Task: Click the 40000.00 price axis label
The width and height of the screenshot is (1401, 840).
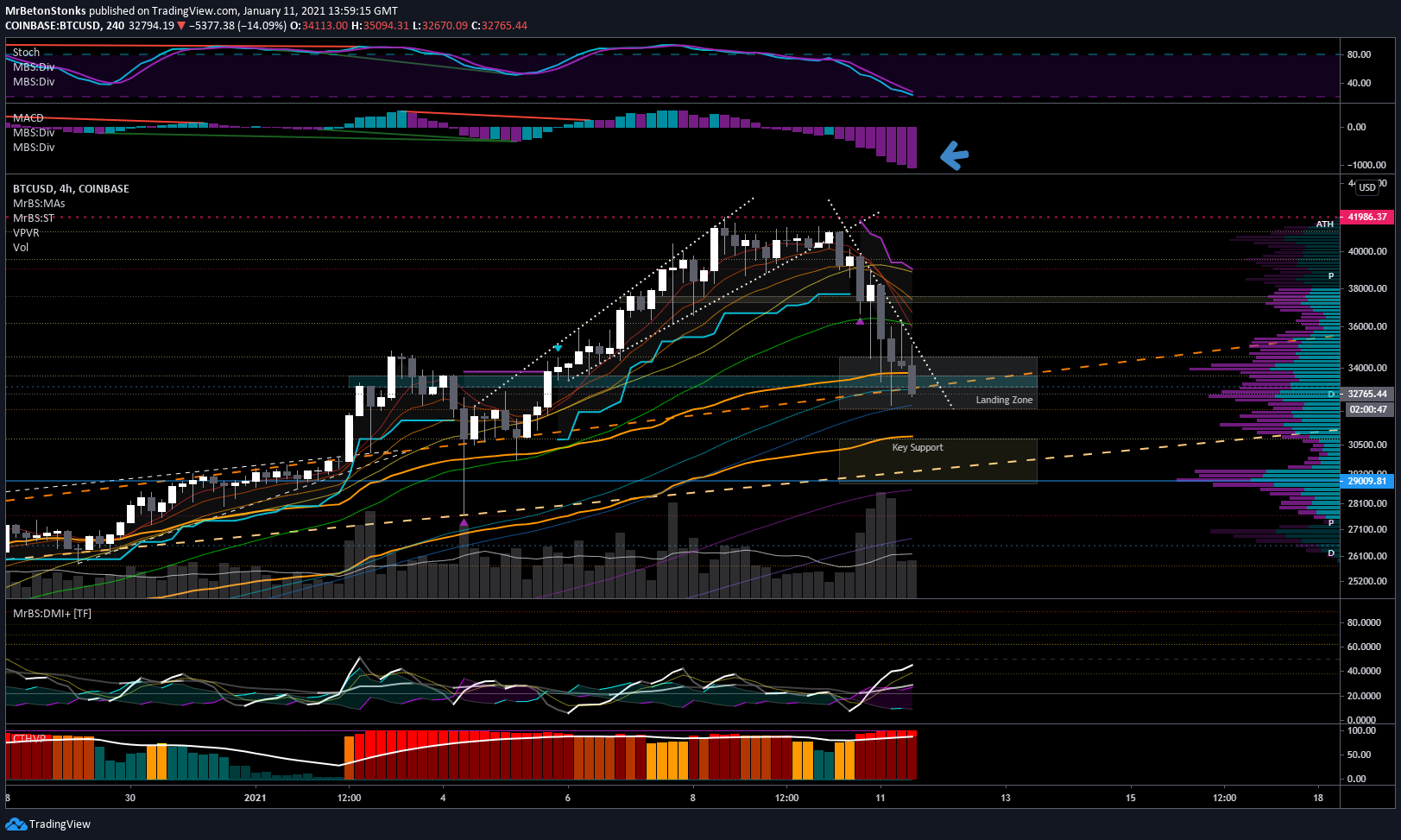Action: 1367,252
